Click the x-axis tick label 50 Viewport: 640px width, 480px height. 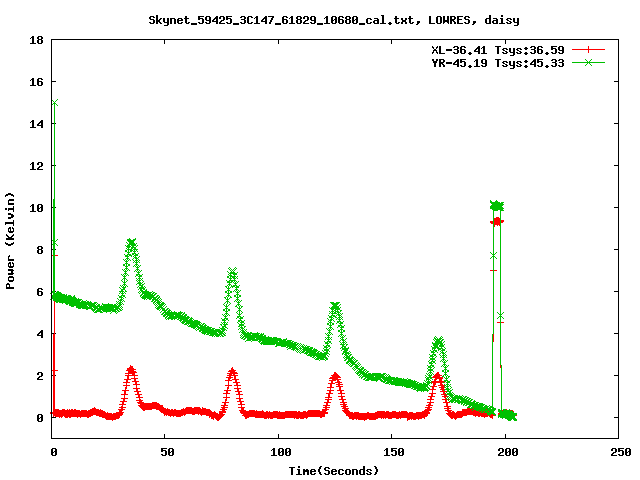click(167, 452)
